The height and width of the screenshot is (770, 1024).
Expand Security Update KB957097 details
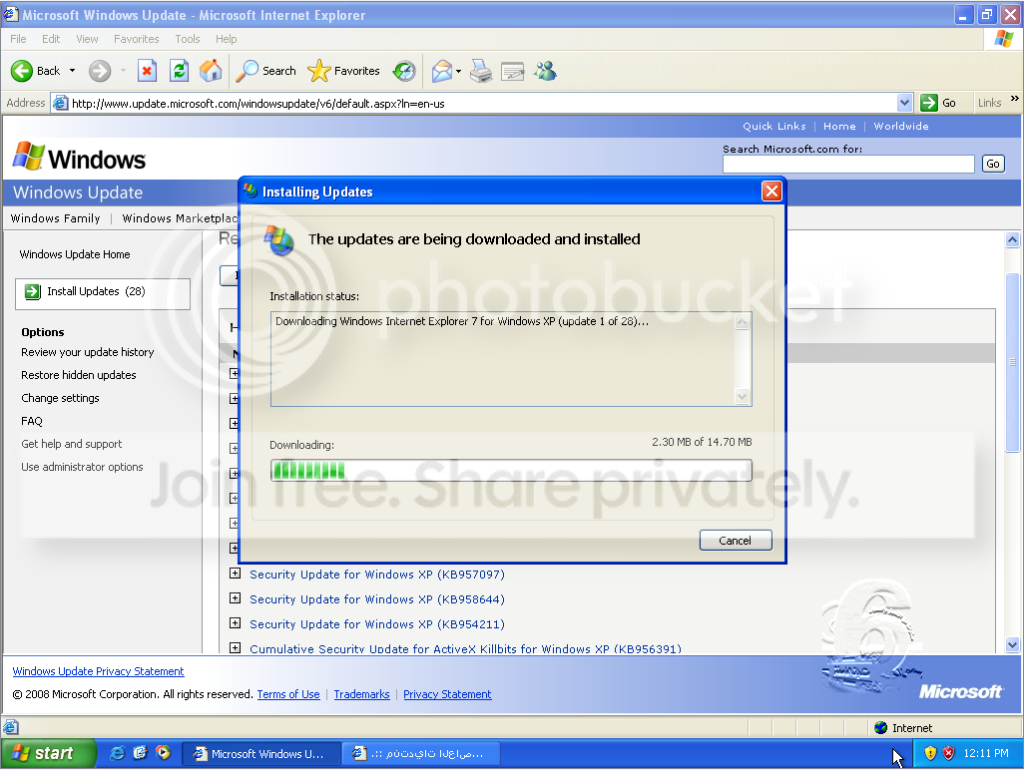(235, 573)
